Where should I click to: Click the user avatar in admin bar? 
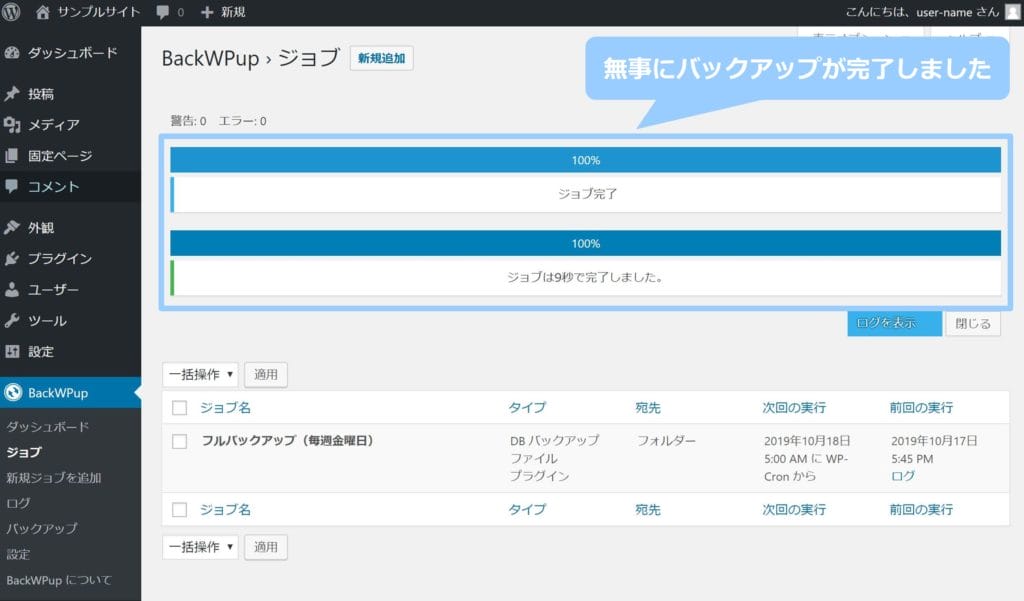(x=1012, y=12)
